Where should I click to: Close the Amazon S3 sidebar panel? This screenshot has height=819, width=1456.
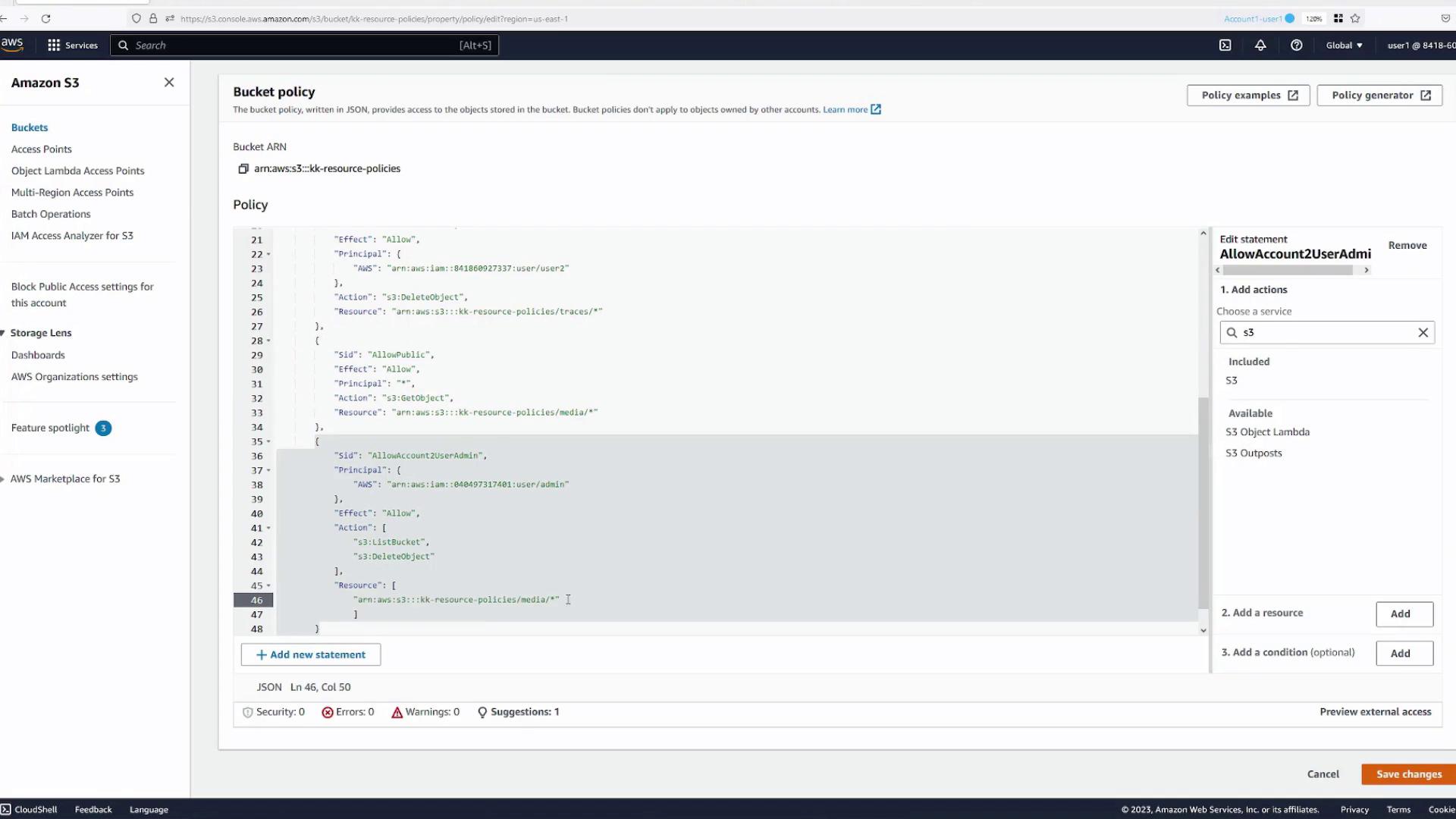click(169, 83)
